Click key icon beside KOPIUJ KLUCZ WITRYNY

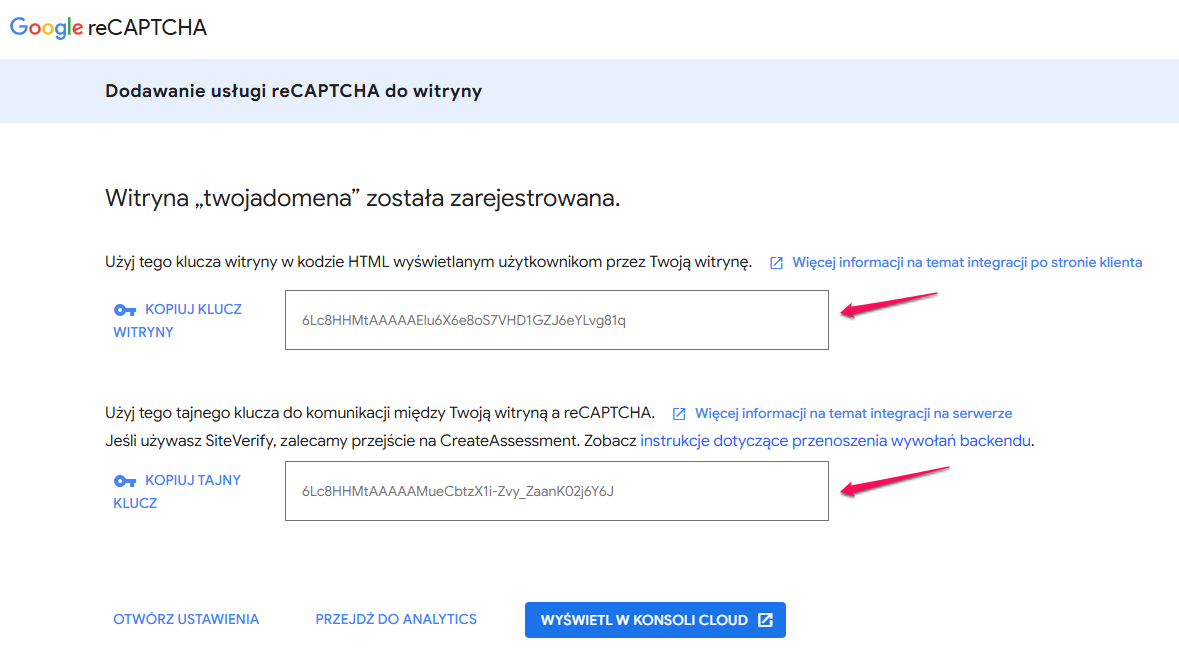[125, 310]
